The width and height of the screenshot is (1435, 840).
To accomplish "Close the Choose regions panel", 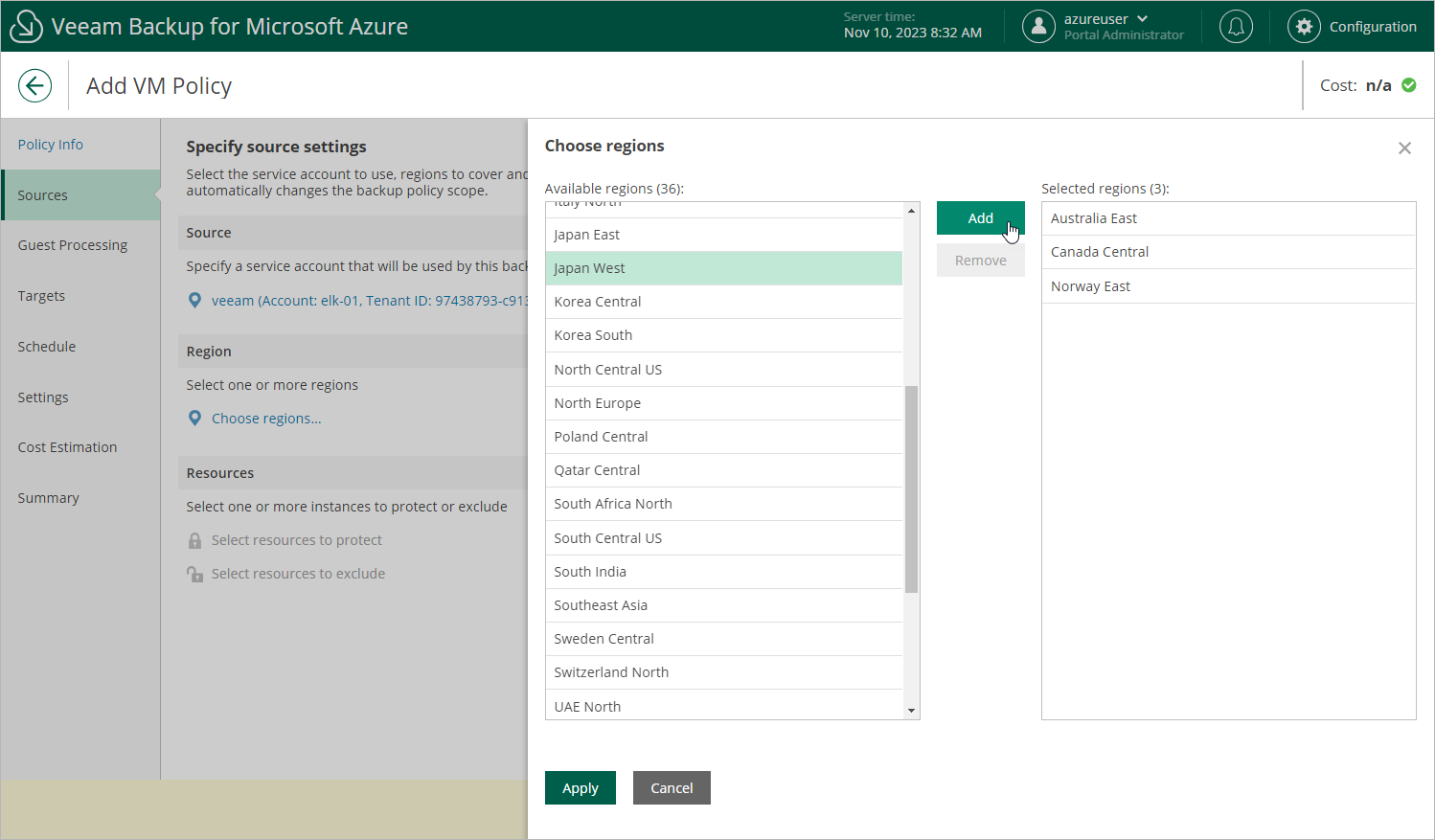I will pos(1404,148).
